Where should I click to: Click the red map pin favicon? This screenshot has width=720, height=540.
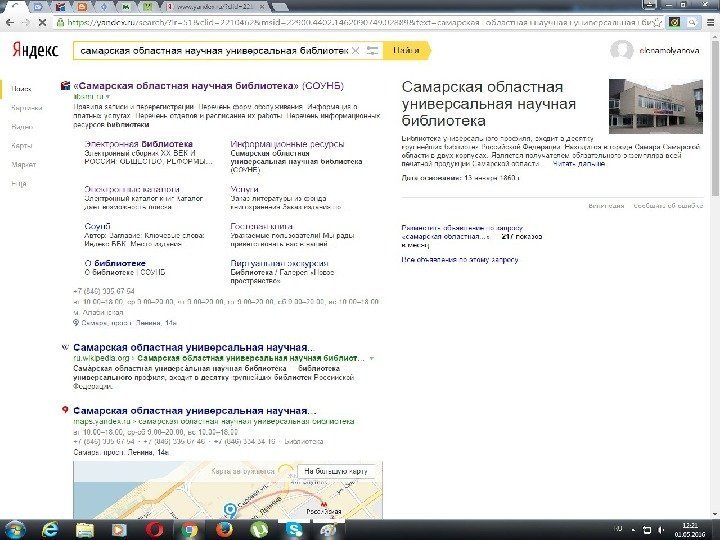[65, 410]
